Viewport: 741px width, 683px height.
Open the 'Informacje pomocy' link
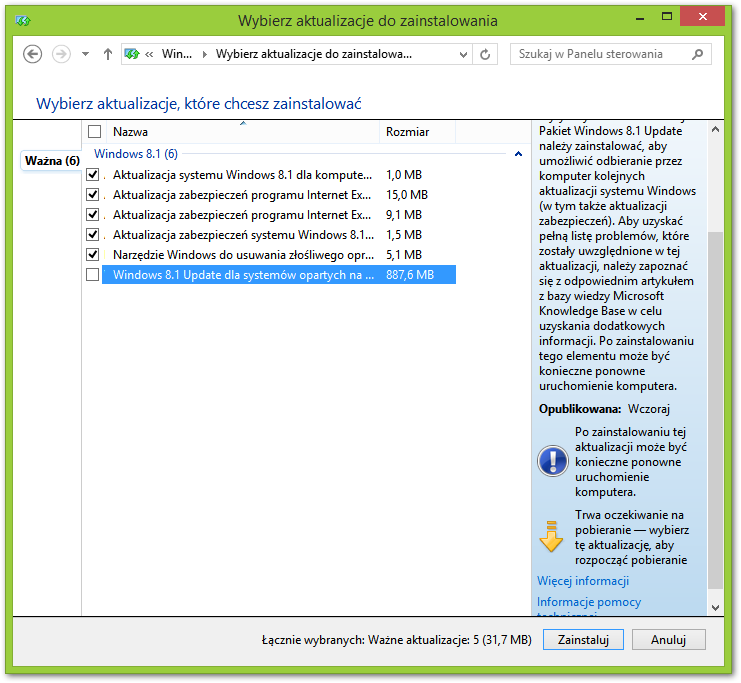tap(589, 602)
